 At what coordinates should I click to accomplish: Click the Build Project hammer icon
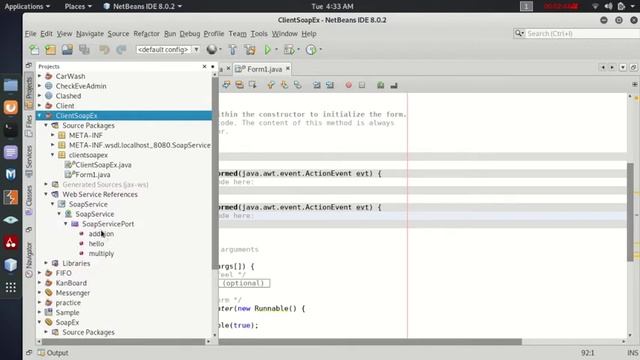coord(233,50)
